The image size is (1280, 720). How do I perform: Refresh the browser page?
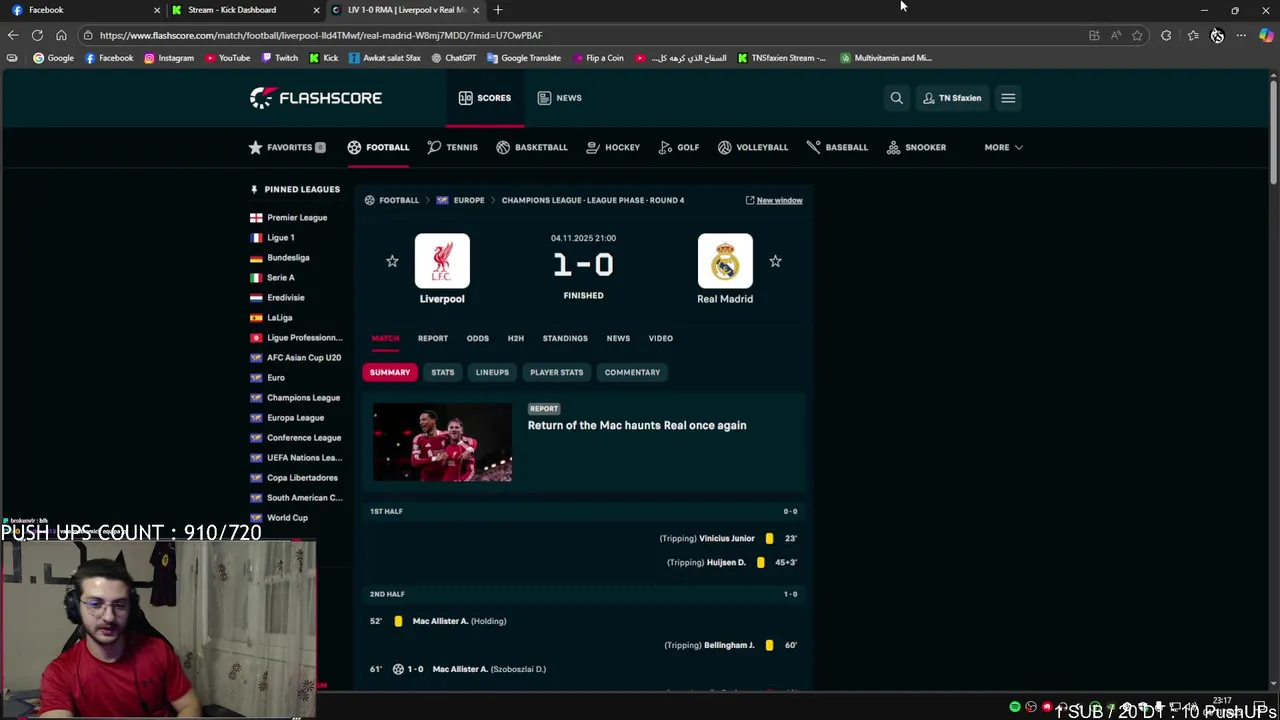37,35
